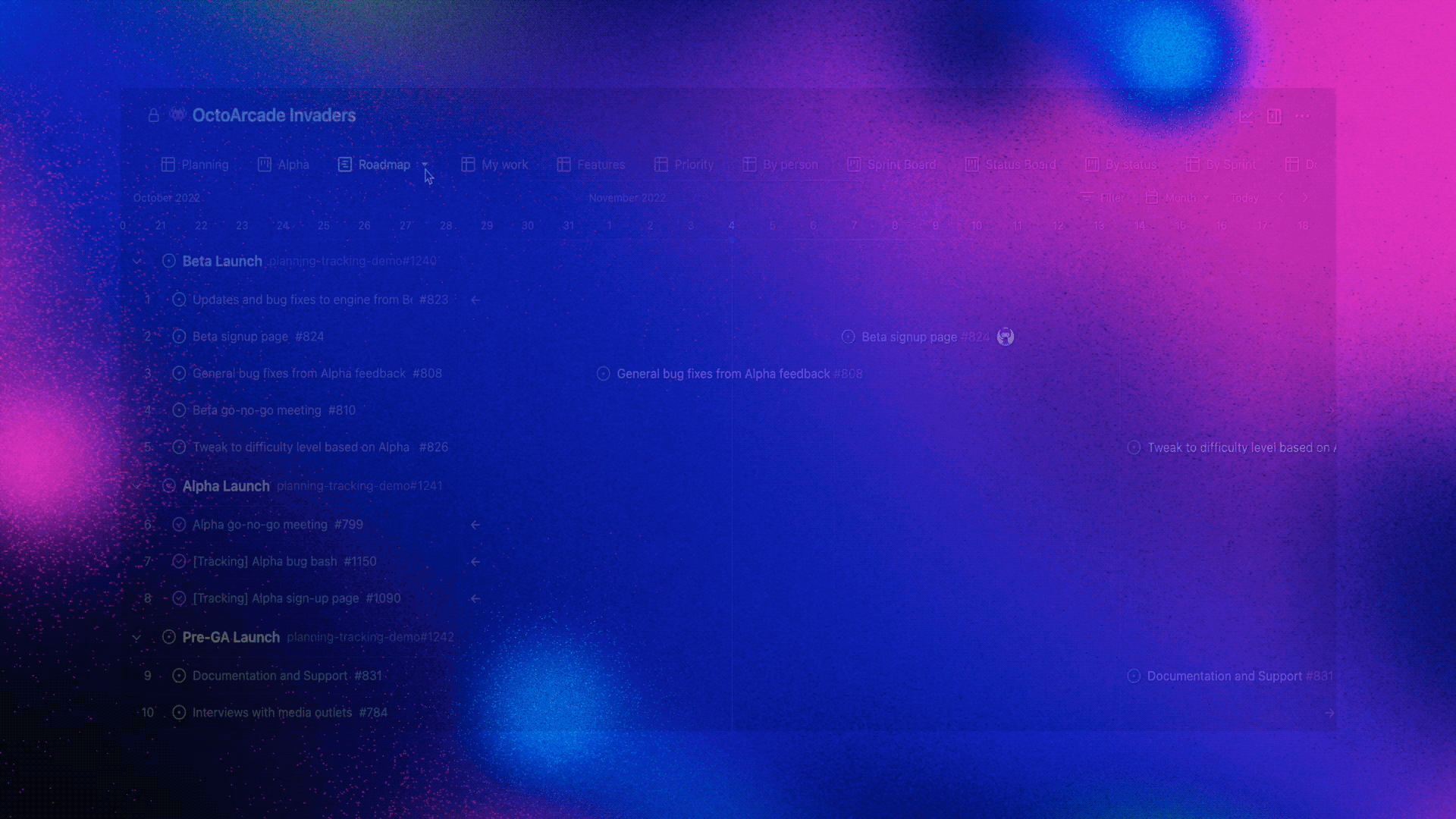Expand the Pre-GA Launch group
This screenshot has height=819, width=1456.
pyautogui.click(x=136, y=637)
